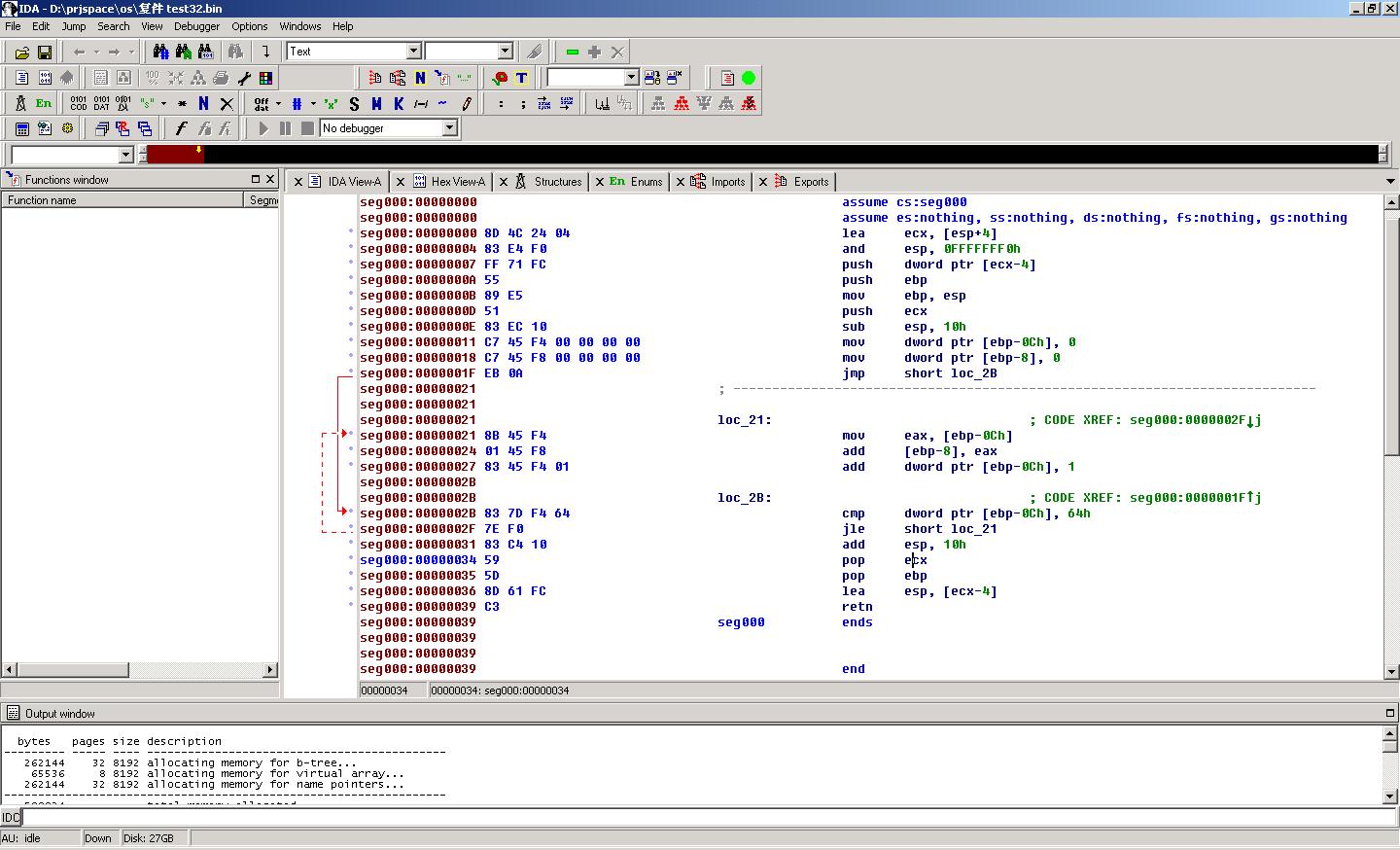Click the yellow marker on navigation band
This screenshot has width=1400, height=850.
pos(198,150)
